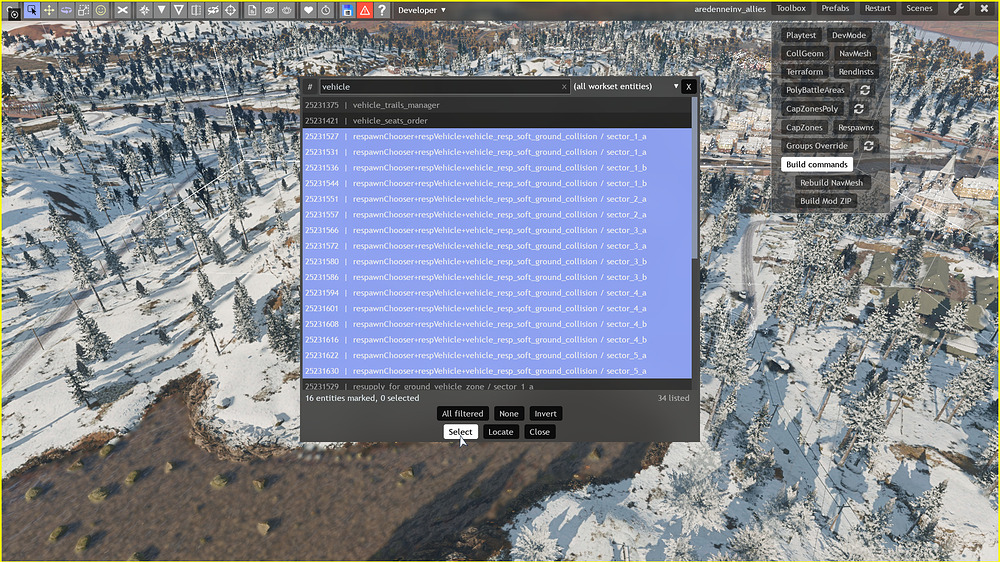Open the Prefabs menu

[834, 9]
